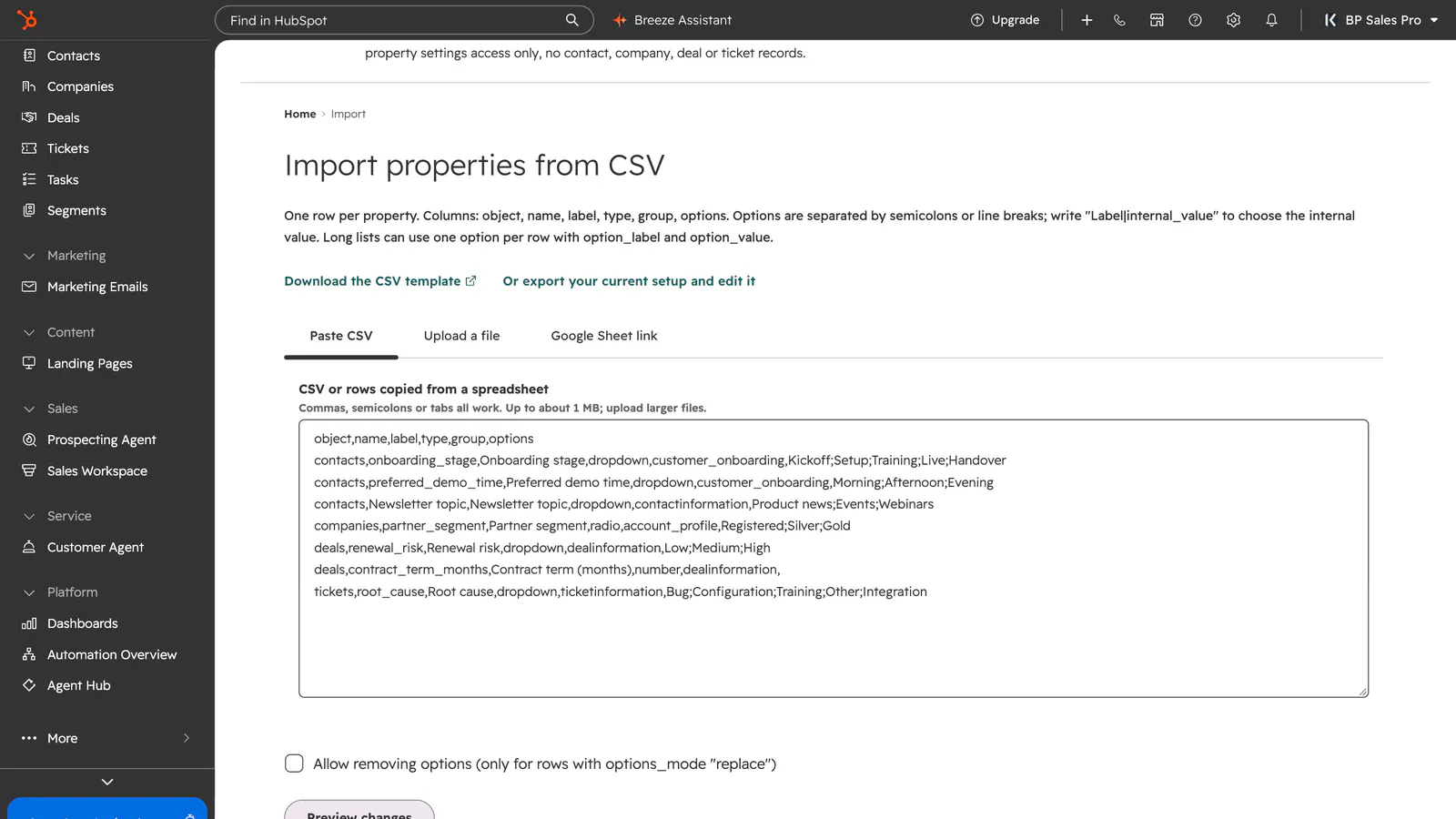
Task: Click the Import breadcrumb text
Action: tap(349, 114)
